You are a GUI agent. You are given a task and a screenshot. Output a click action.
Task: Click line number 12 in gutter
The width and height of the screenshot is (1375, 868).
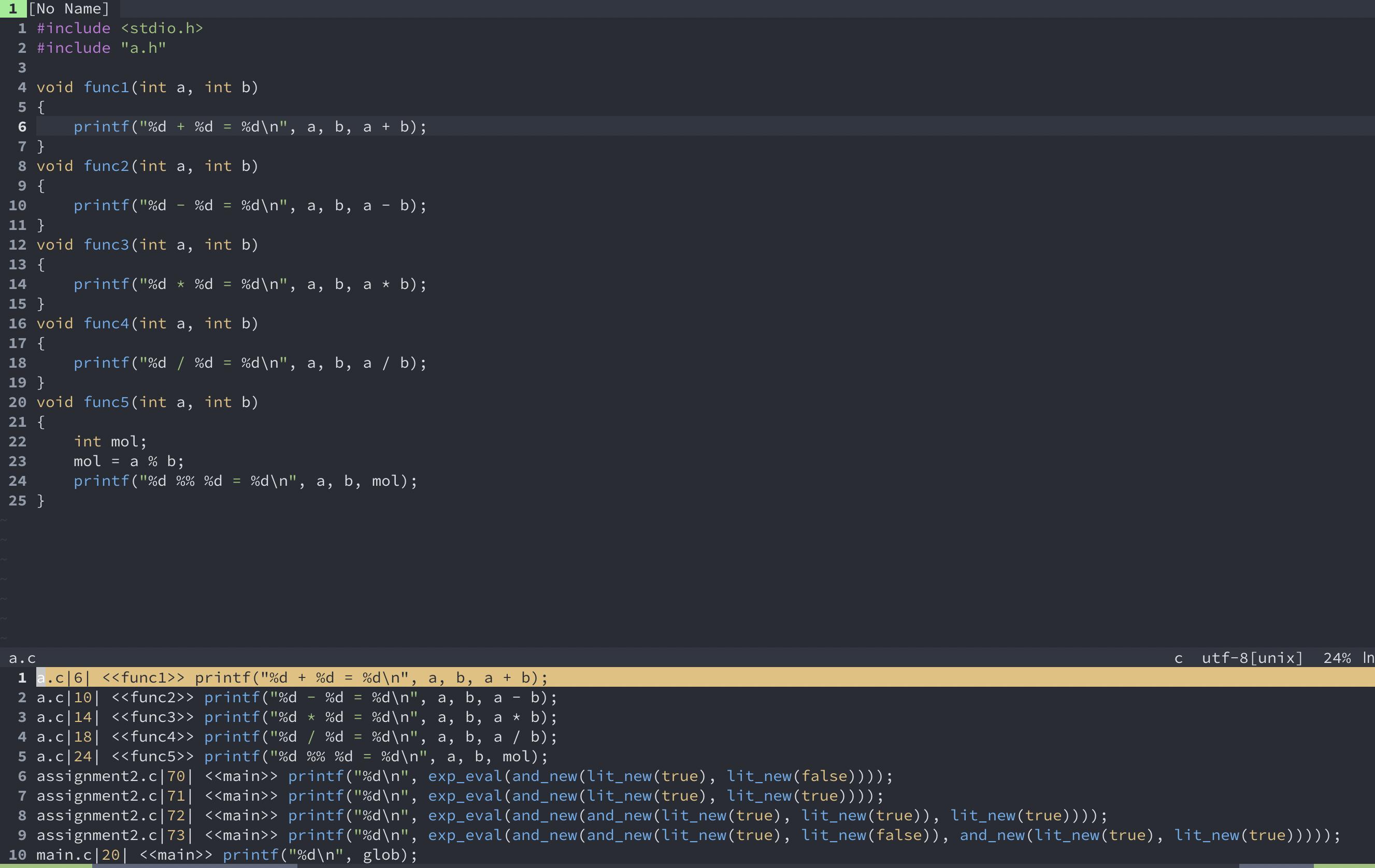click(x=17, y=245)
